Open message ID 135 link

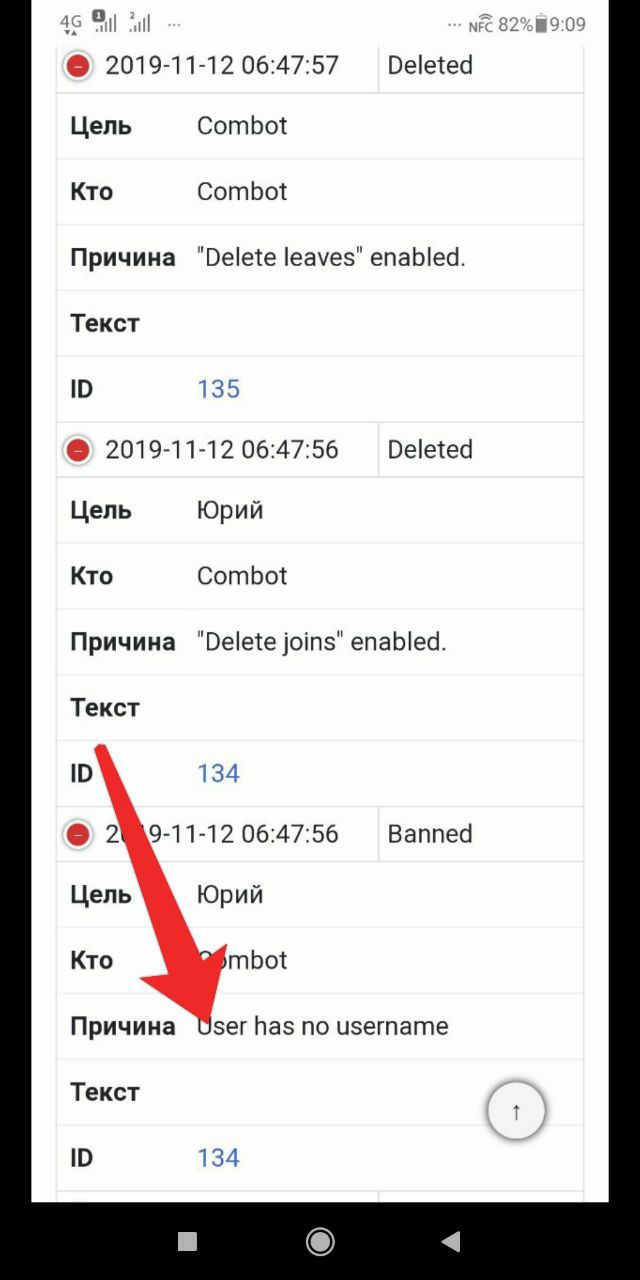click(218, 389)
